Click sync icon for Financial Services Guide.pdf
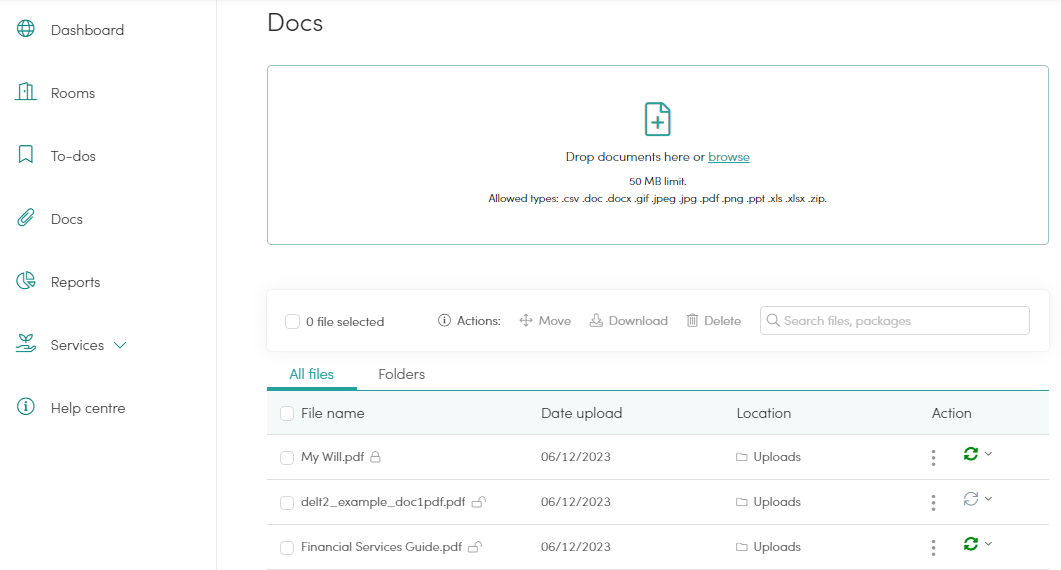Viewport: 1061px width, 570px height. (x=971, y=544)
